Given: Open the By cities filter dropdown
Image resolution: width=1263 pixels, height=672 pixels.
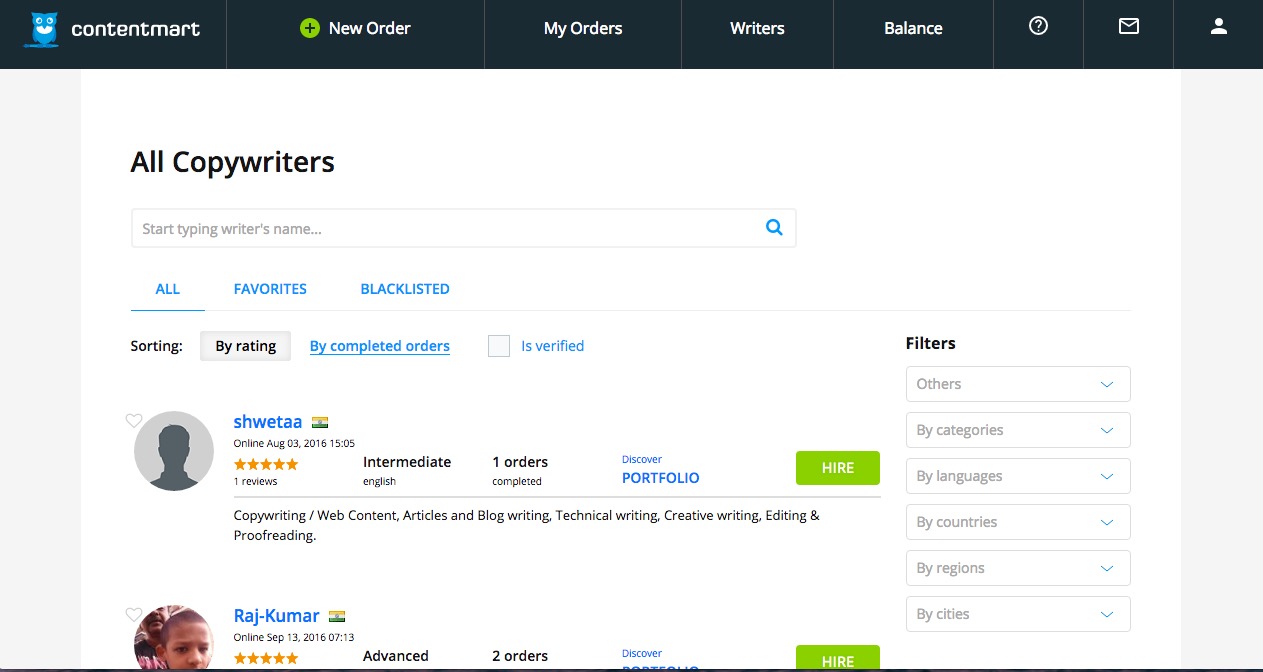Looking at the screenshot, I should [x=1018, y=614].
